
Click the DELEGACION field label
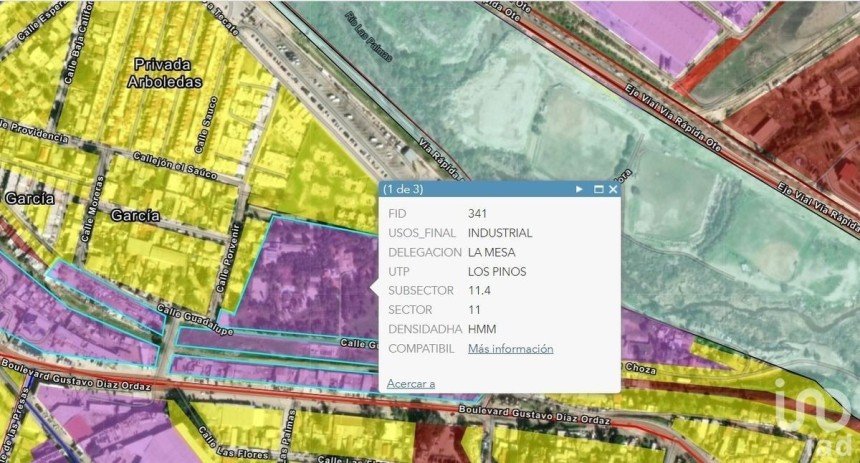click(x=425, y=252)
